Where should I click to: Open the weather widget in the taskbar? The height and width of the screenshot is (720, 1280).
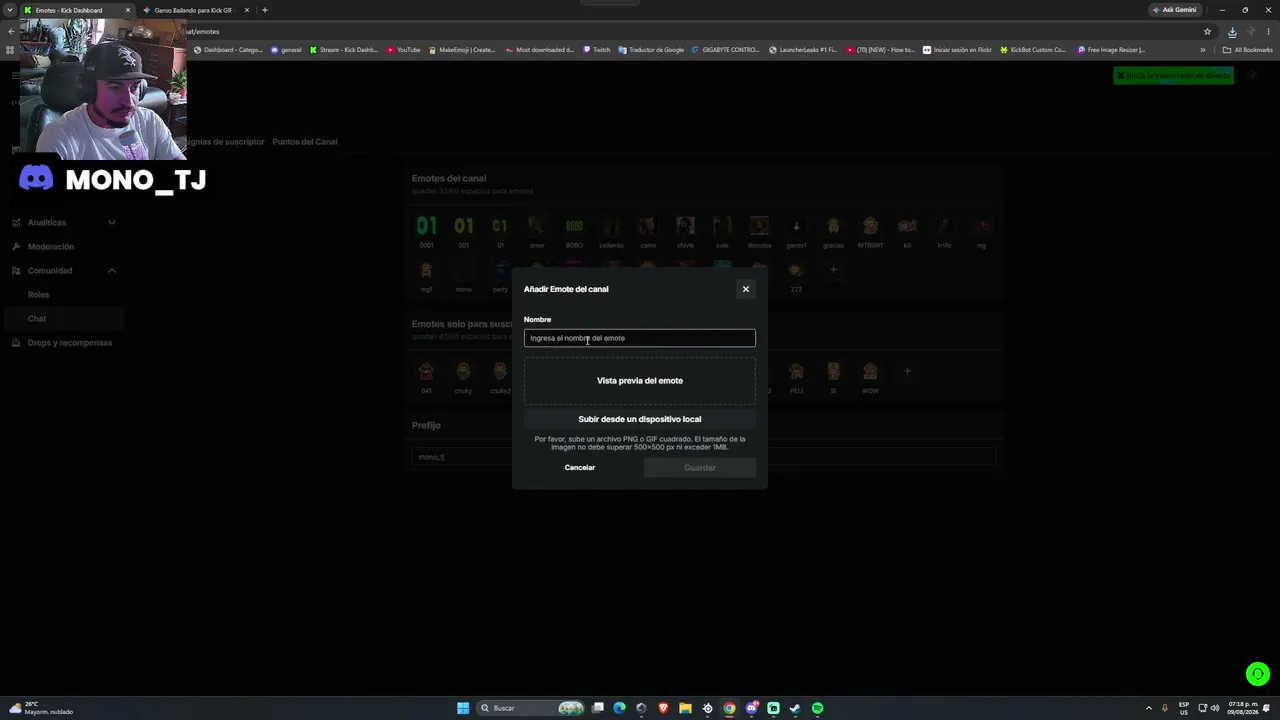tap(42, 708)
